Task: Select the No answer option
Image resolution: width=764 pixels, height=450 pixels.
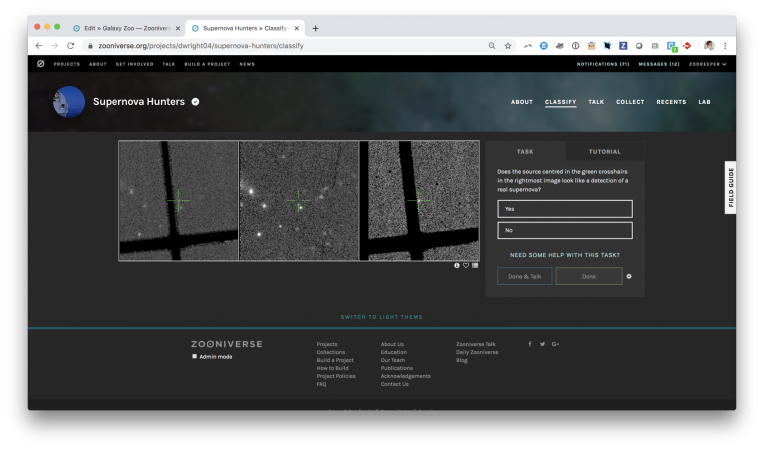Action: click(x=565, y=231)
